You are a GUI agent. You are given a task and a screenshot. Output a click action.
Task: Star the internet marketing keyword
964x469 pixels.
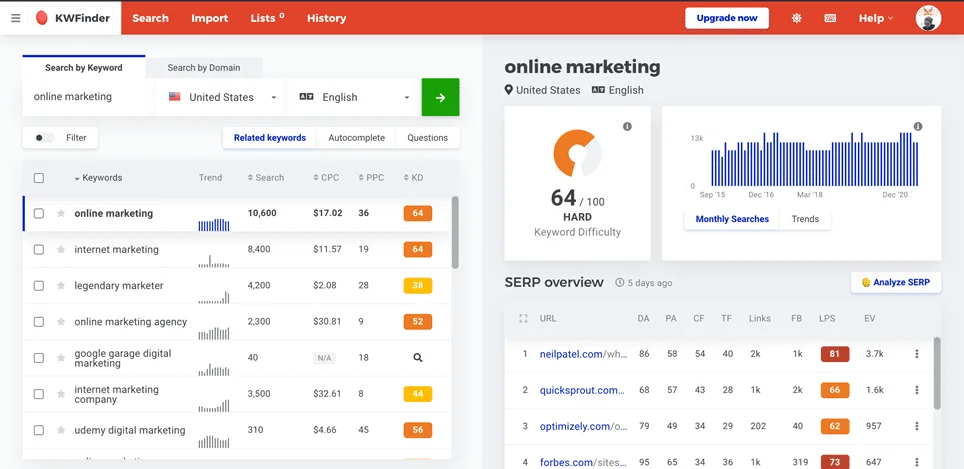tap(61, 250)
